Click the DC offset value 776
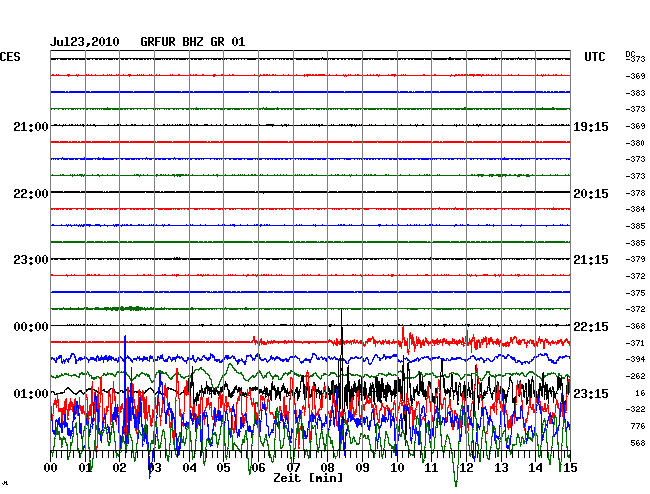Viewport: 650px width, 494px height. pos(638,426)
